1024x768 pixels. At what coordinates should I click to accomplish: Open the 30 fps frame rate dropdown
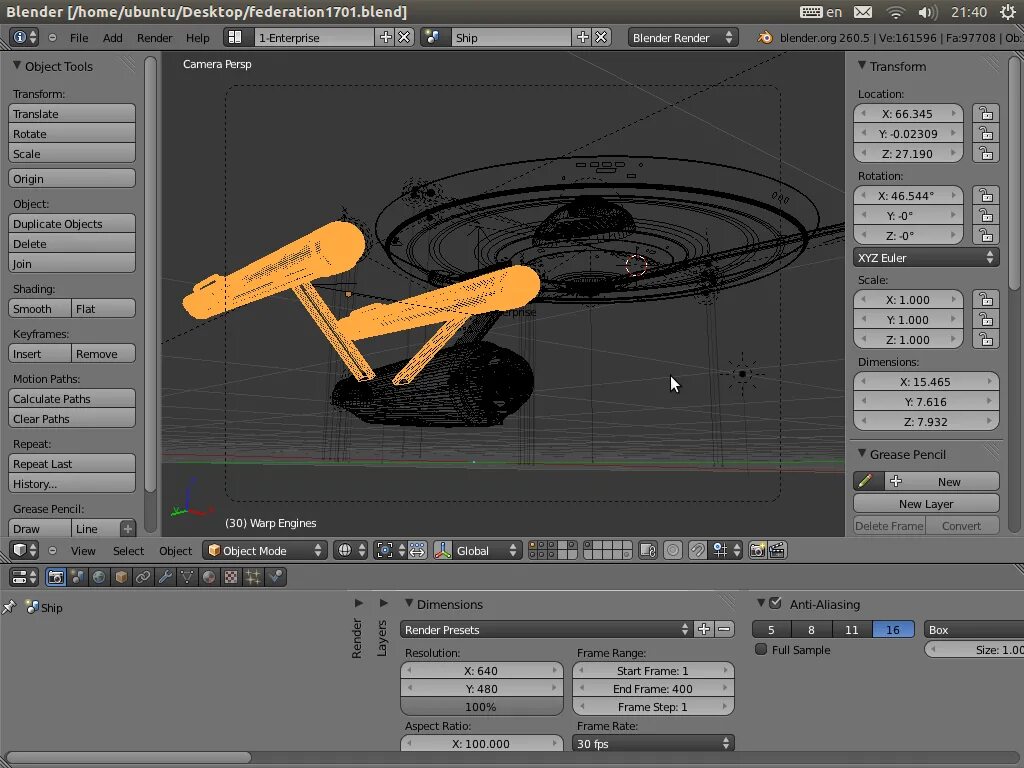pos(653,743)
